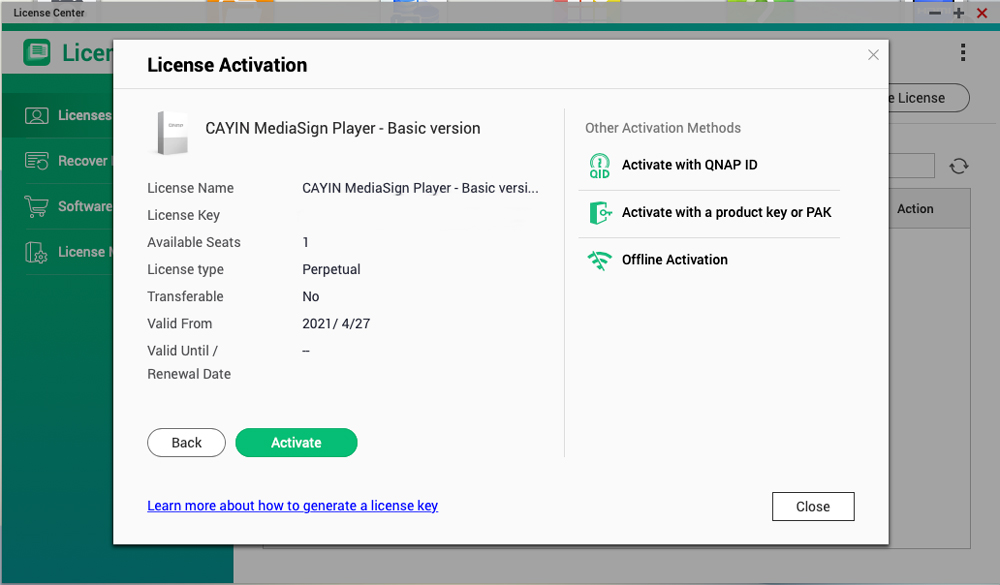Open the Licenses tab in sidebar

[x=59, y=115]
